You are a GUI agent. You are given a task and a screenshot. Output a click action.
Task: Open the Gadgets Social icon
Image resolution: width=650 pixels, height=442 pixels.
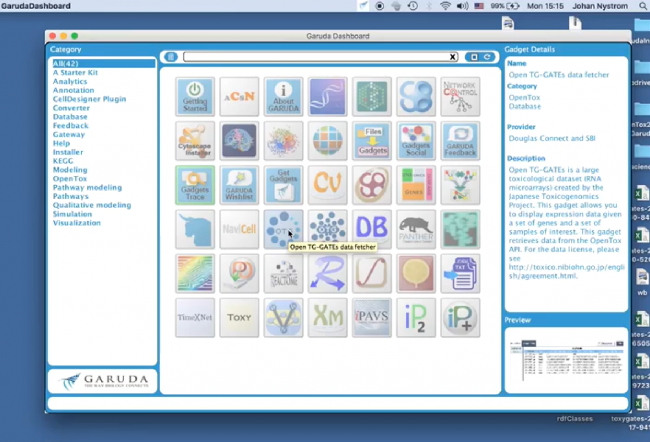pos(415,140)
